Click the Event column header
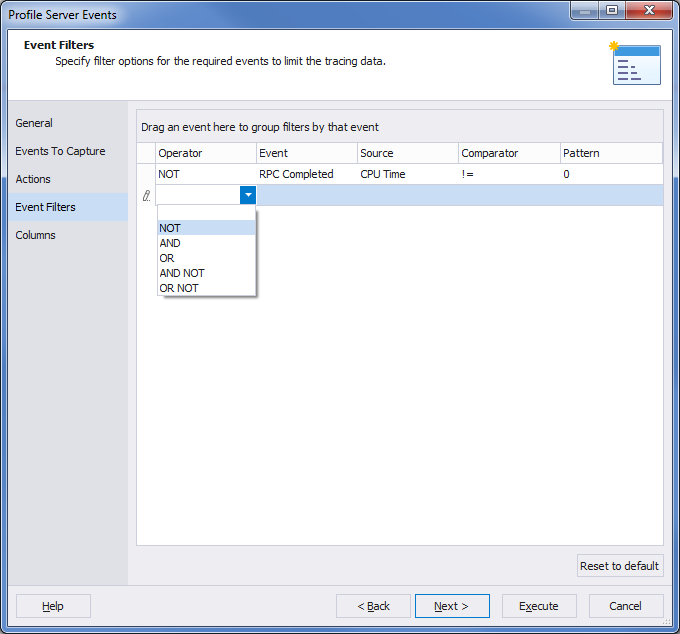Image resolution: width=680 pixels, height=634 pixels. click(307, 153)
